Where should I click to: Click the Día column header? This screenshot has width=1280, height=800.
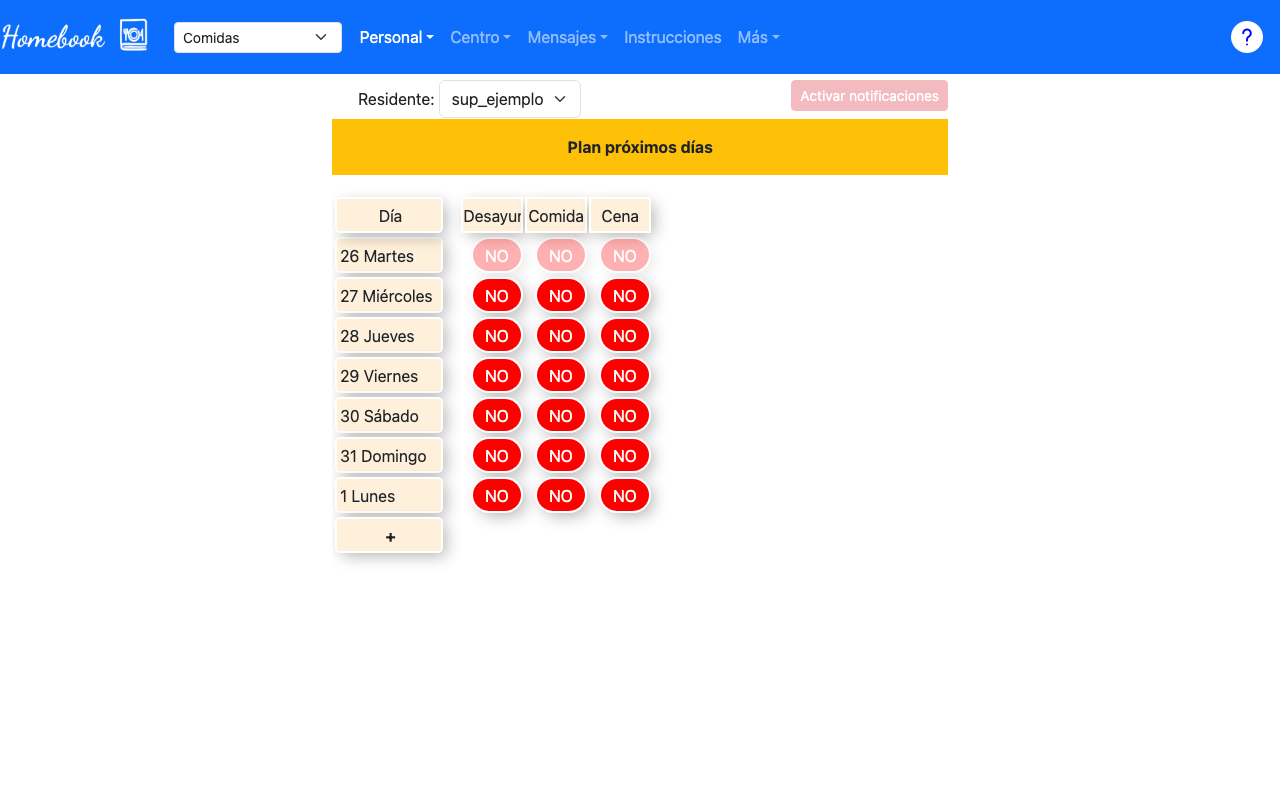pyautogui.click(x=390, y=215)
